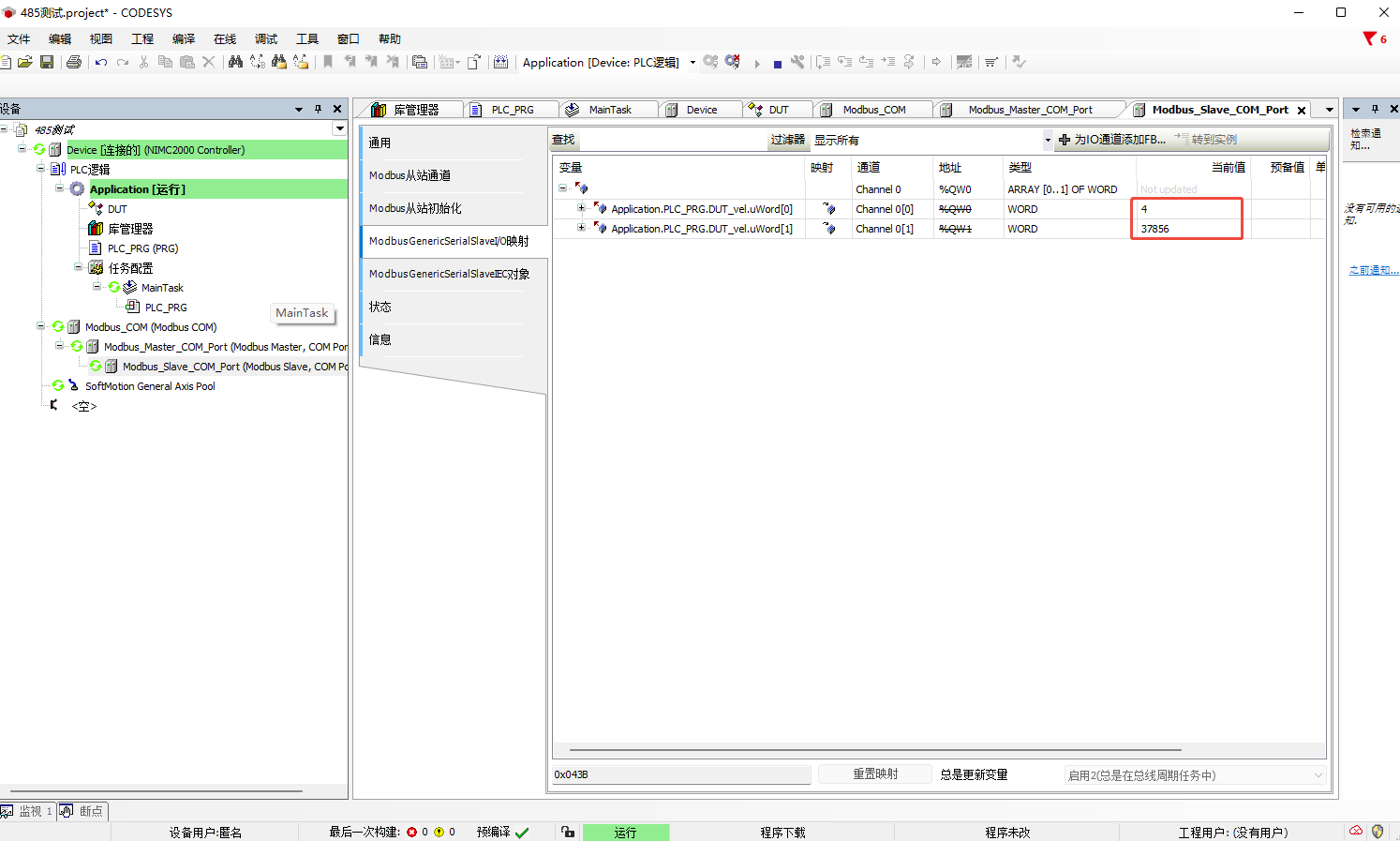
Task: Close the 设备 device panel
Action: tap(337, 109)
